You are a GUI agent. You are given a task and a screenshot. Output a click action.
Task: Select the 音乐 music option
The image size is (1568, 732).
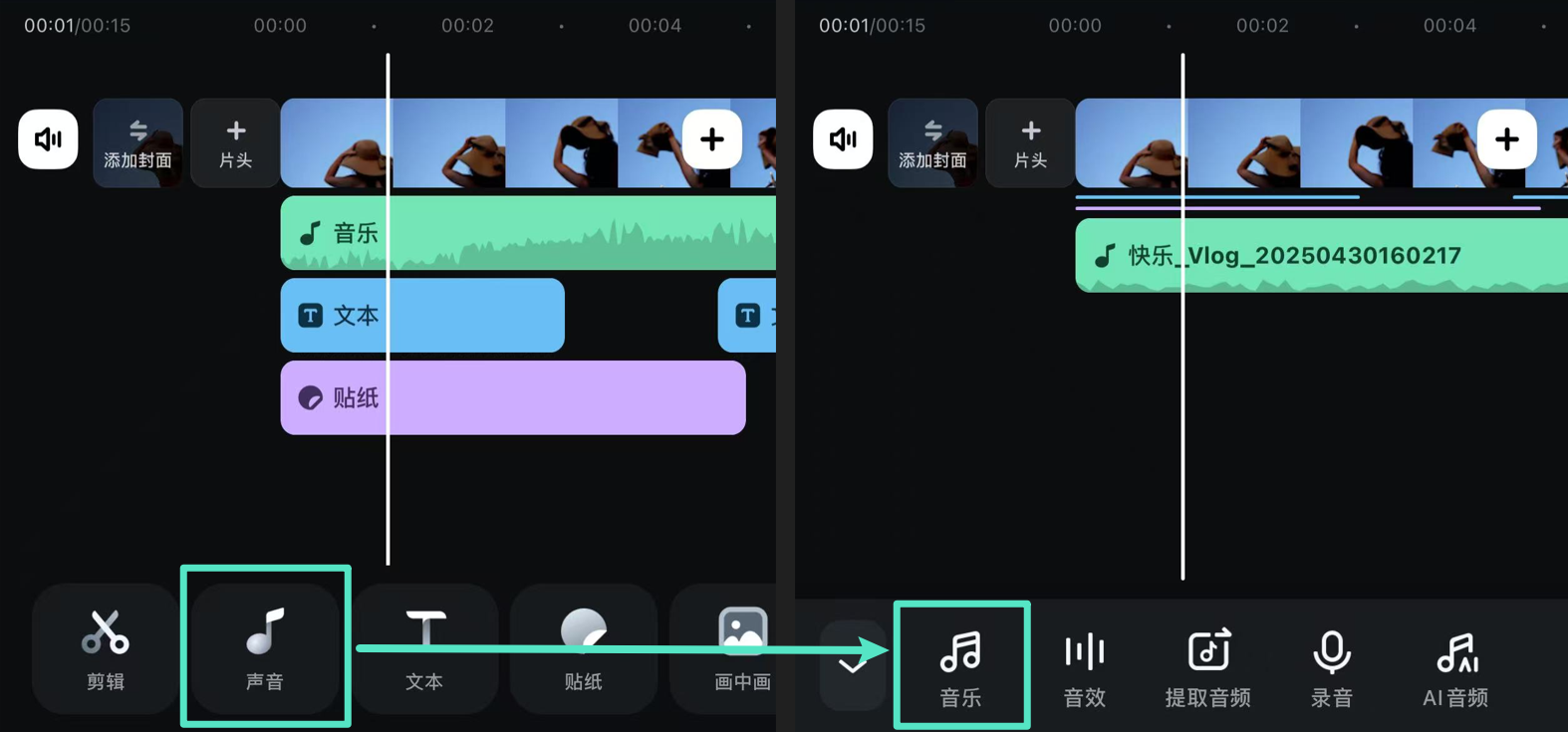point(961,666)
